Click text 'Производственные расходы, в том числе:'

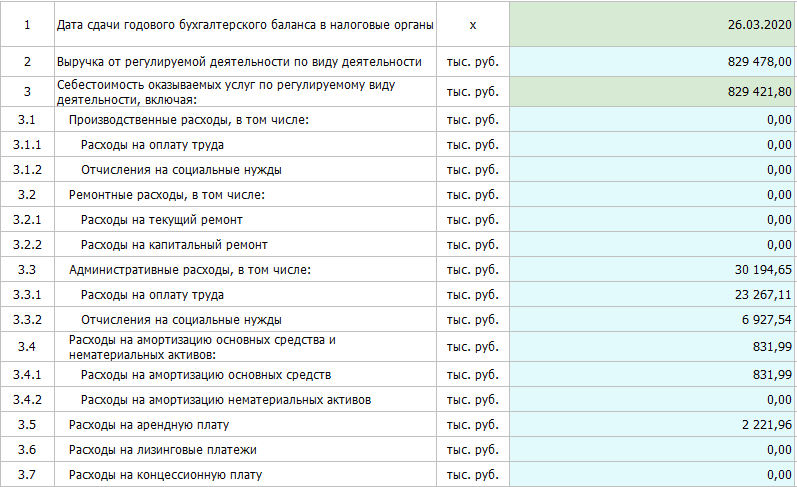click(x=189, y=120)
